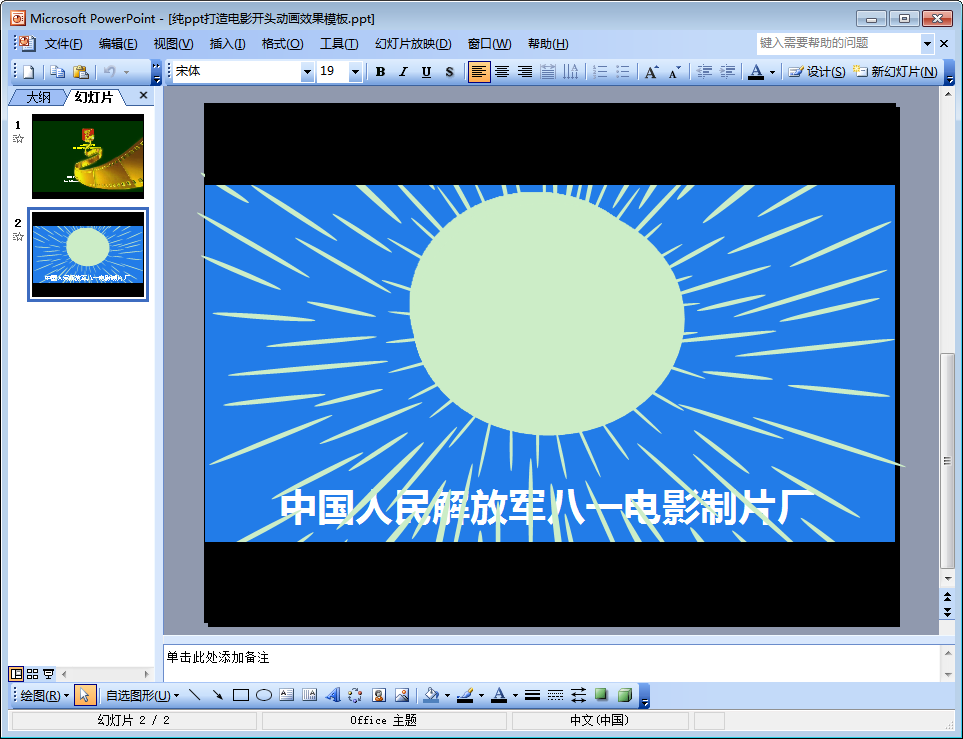Viewport: 963px width, 739px height.
Task: Switch to the 大纲 outline tab
Action: (x=38, y=97)
